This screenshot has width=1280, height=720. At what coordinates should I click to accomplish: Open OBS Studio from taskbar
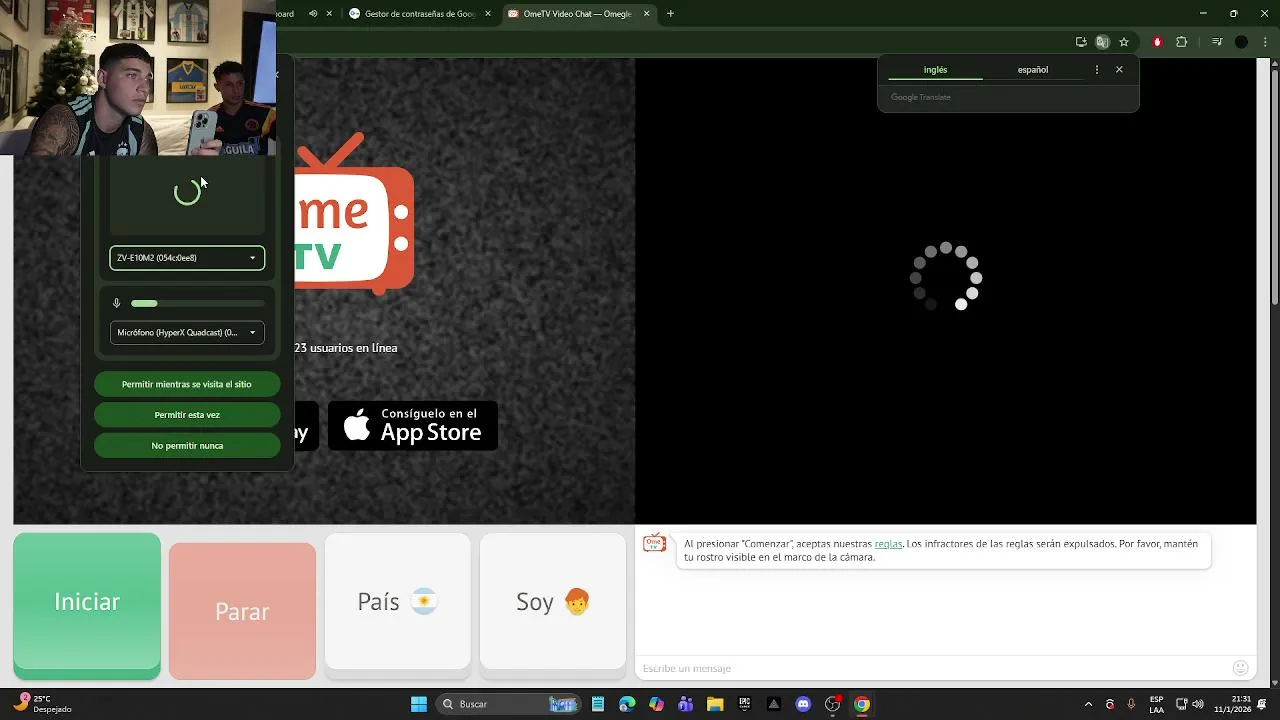pos(832,704)
